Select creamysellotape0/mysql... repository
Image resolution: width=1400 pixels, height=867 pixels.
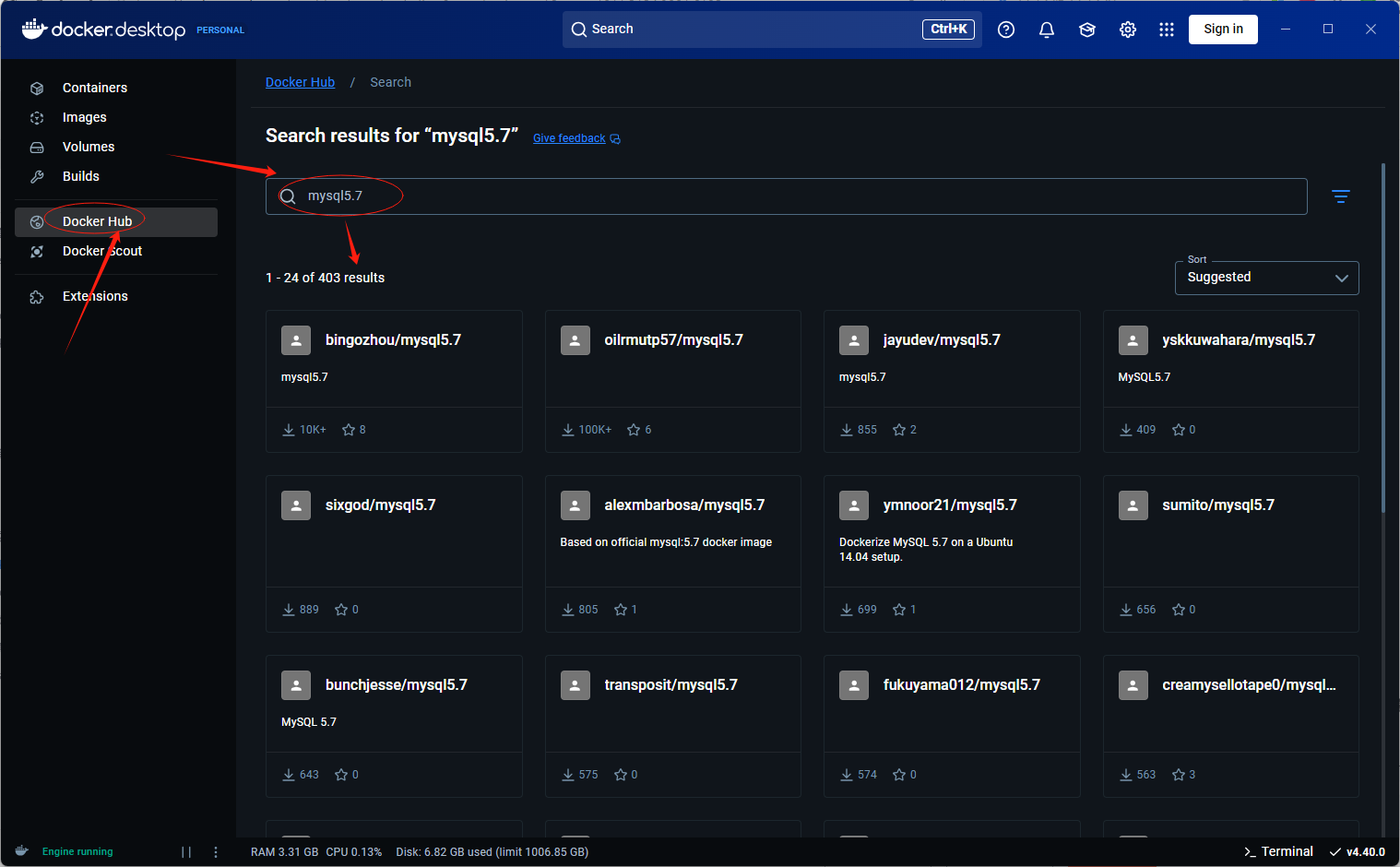coord(1231,726)
